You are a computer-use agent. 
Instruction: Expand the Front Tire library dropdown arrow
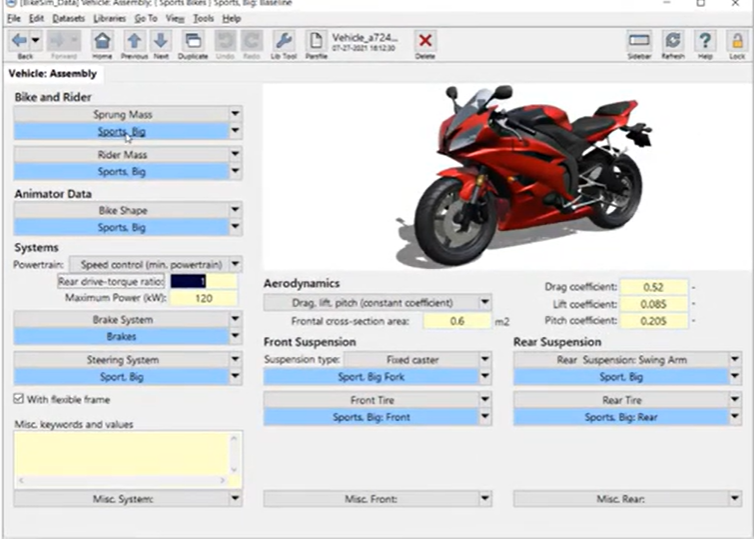click(x=485, y=399)
